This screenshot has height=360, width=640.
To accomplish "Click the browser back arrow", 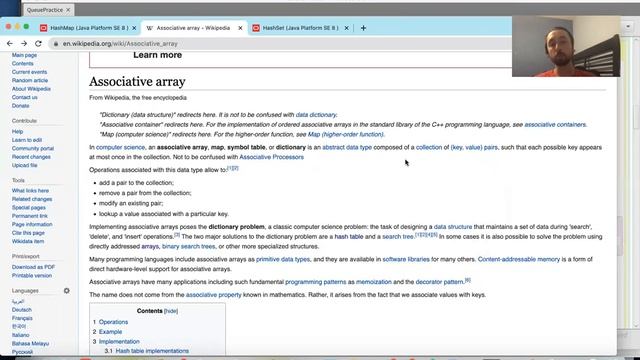I will click(10, 43).
